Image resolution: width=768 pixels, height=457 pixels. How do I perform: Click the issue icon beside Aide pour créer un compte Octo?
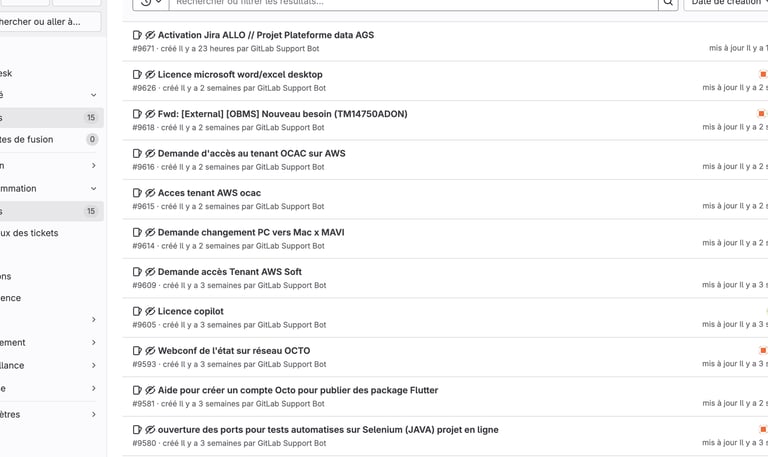tap(137, 390)
